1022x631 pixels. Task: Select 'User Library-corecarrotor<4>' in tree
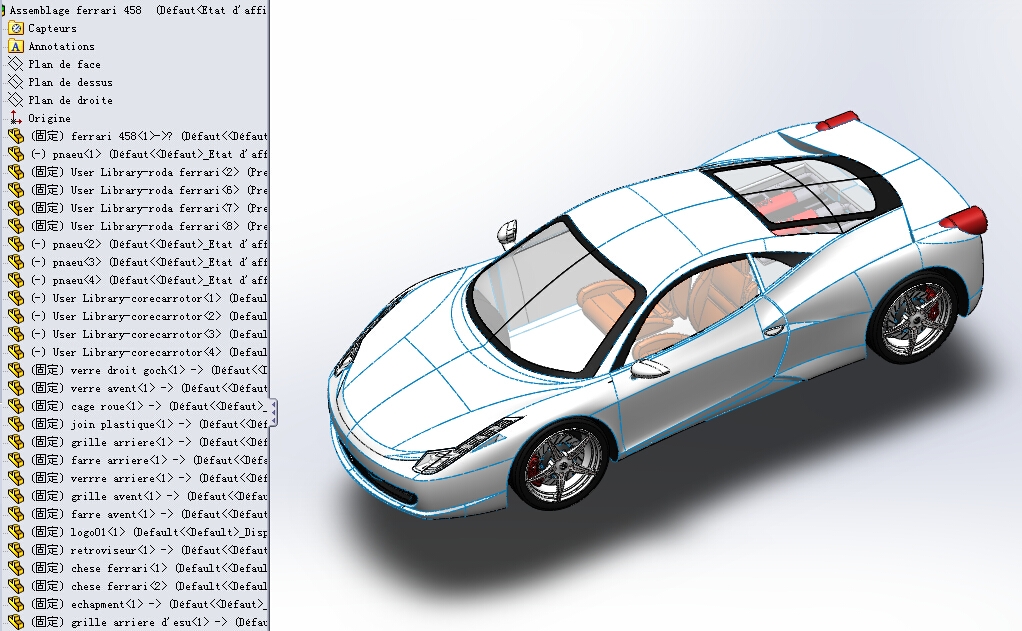click(149, 352)
